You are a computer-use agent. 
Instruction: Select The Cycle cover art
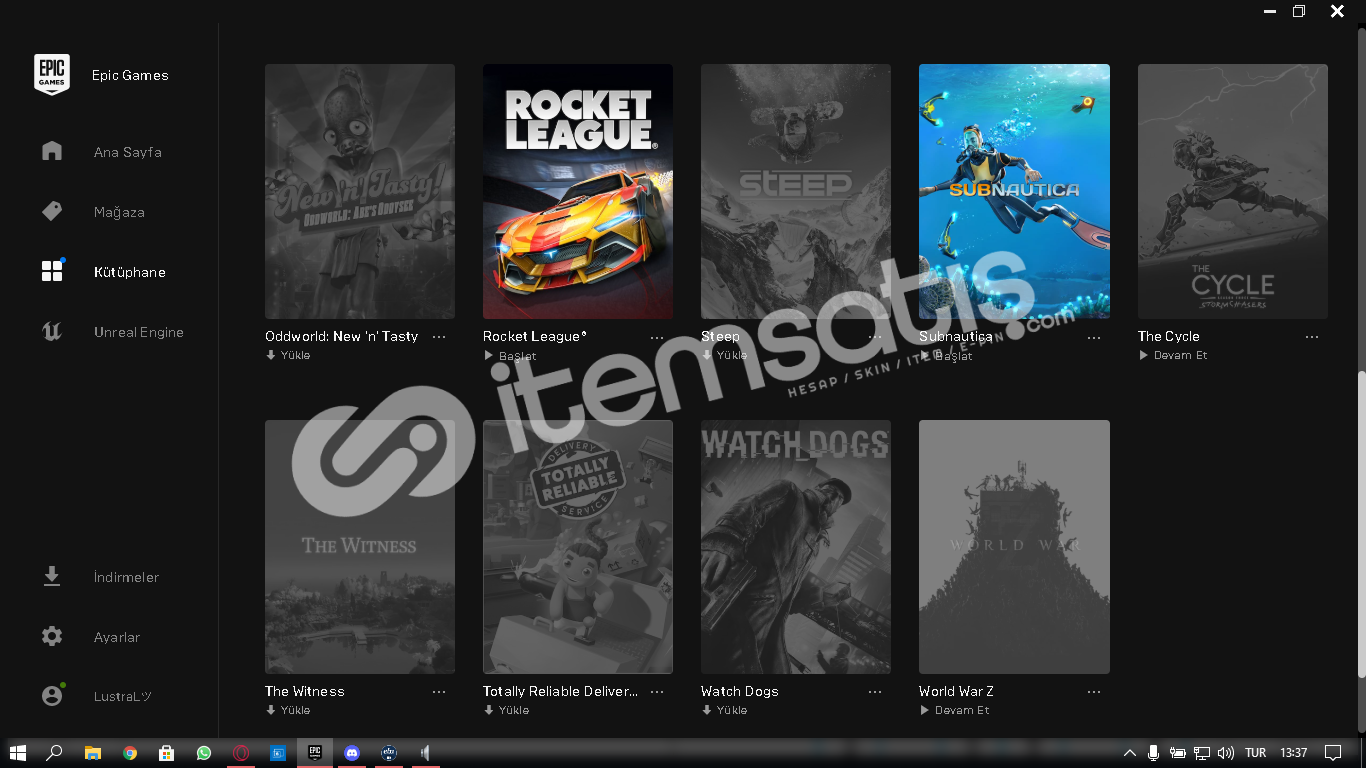1233,192
